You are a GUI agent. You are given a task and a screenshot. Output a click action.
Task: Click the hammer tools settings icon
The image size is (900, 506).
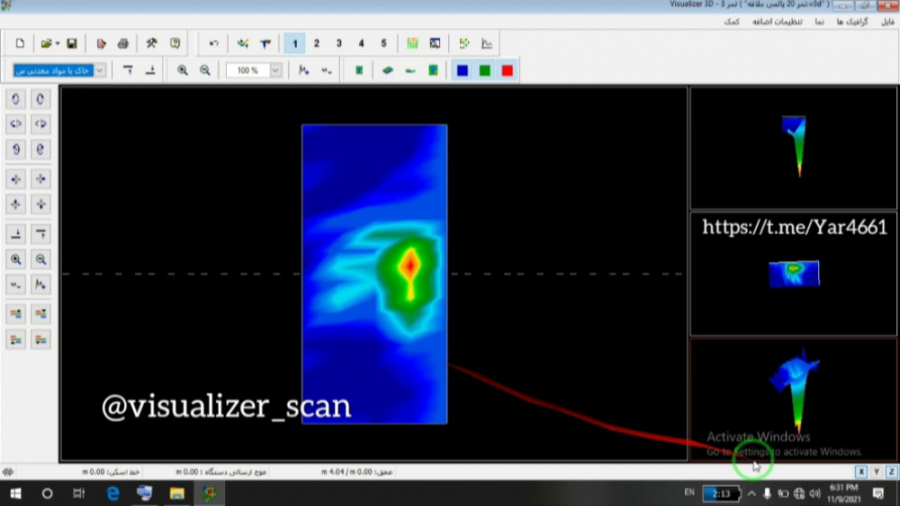(151, 44)
